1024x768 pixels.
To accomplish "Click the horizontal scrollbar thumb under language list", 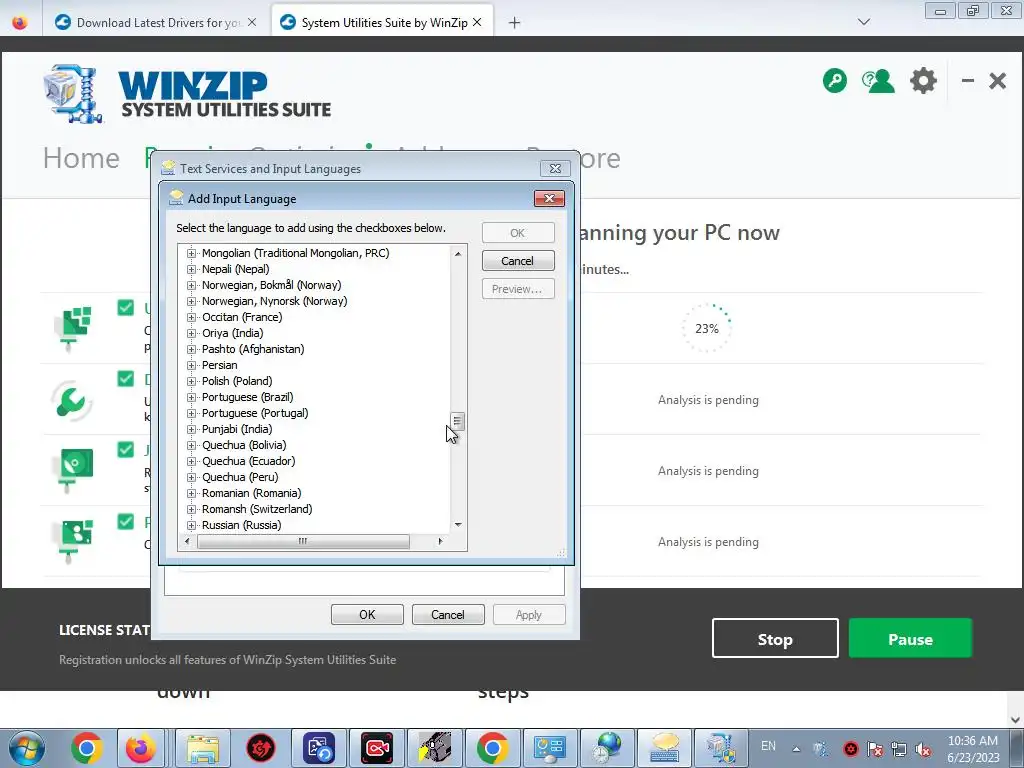I will (x=303, y=541).
